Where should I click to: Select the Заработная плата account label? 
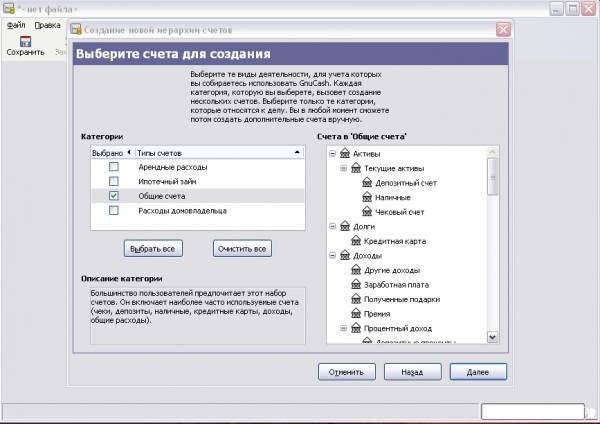pyautogui.click(x=396, y=285)
